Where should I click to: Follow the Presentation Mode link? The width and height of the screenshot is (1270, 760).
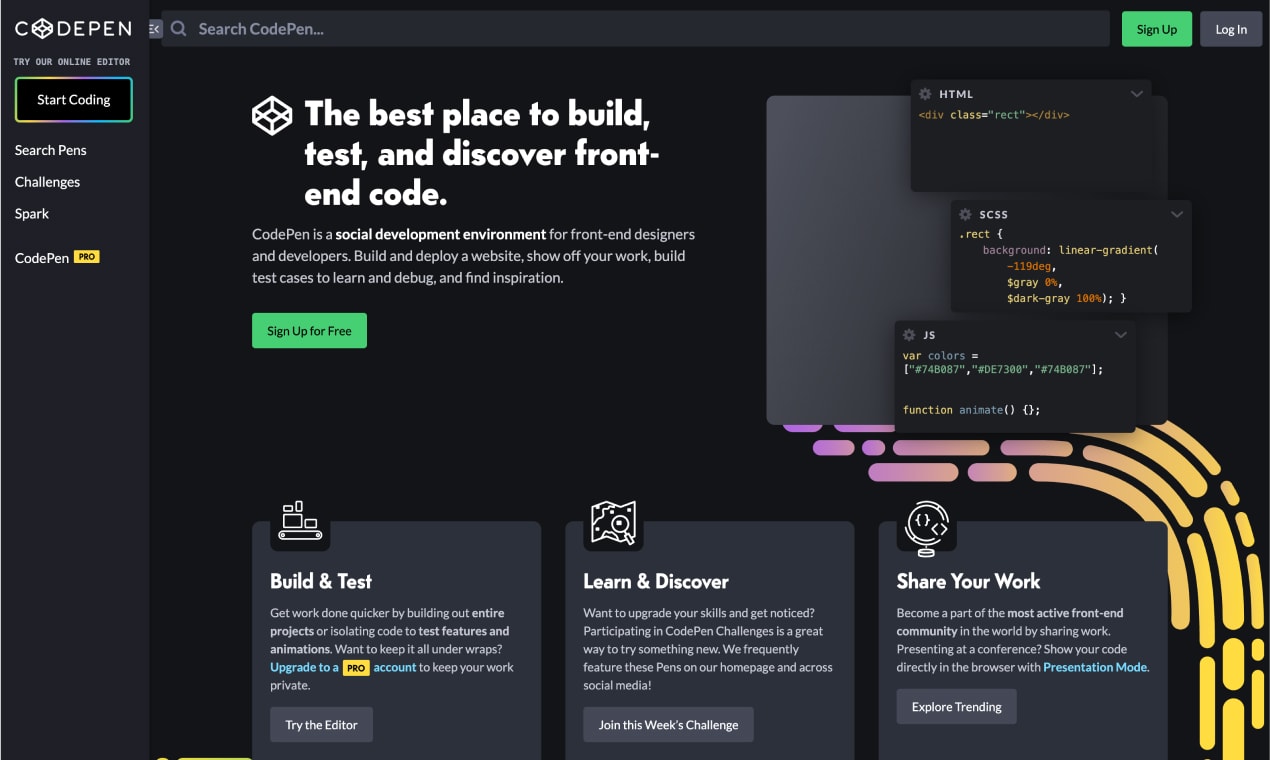pyautogui.click(x=1095, y=667)
